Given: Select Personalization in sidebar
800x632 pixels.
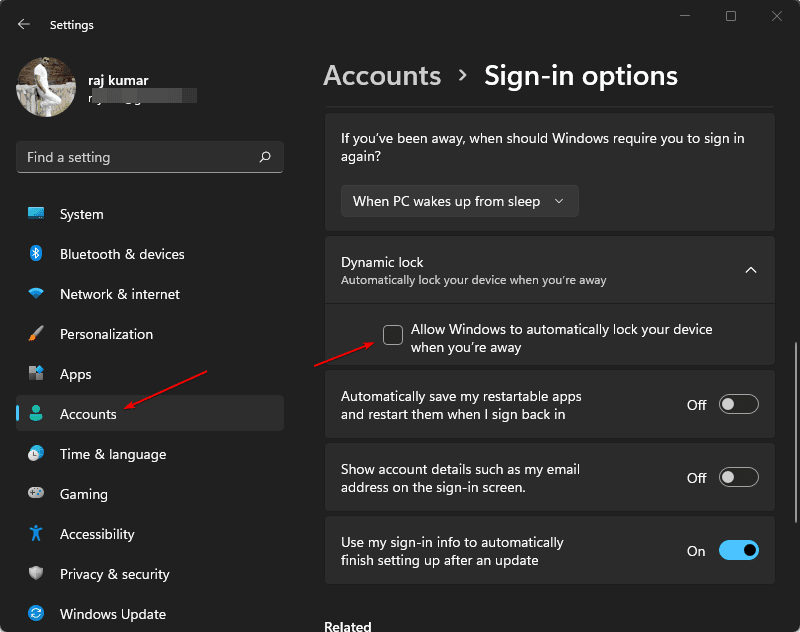Looking at the screenshot, I should tap(150, 334).
